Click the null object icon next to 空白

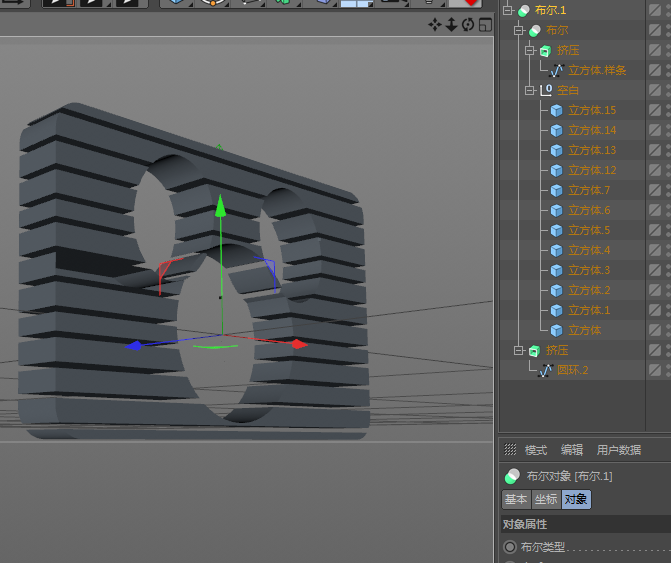tap(546, 90)
